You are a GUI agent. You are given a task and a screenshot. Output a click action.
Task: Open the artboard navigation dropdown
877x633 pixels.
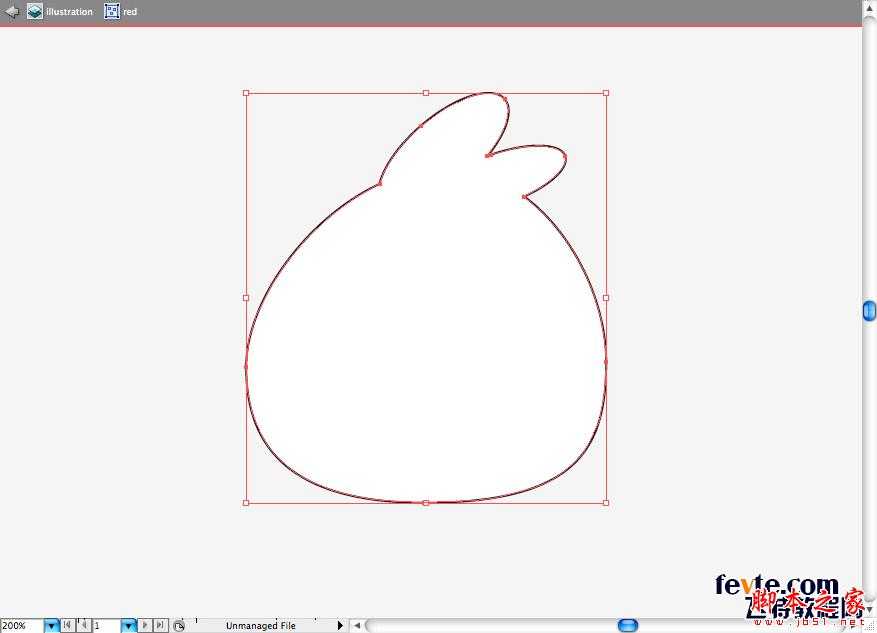(129, 626)
